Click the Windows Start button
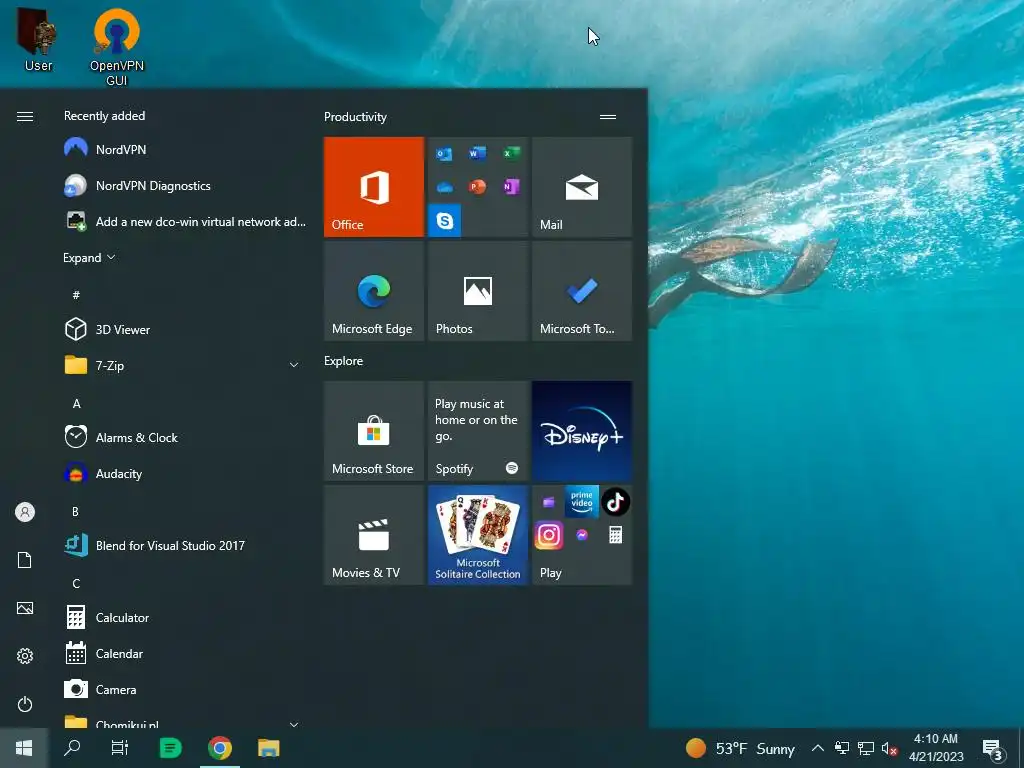The width and height of the screenshot is (1024, 768). coord(24,748)
